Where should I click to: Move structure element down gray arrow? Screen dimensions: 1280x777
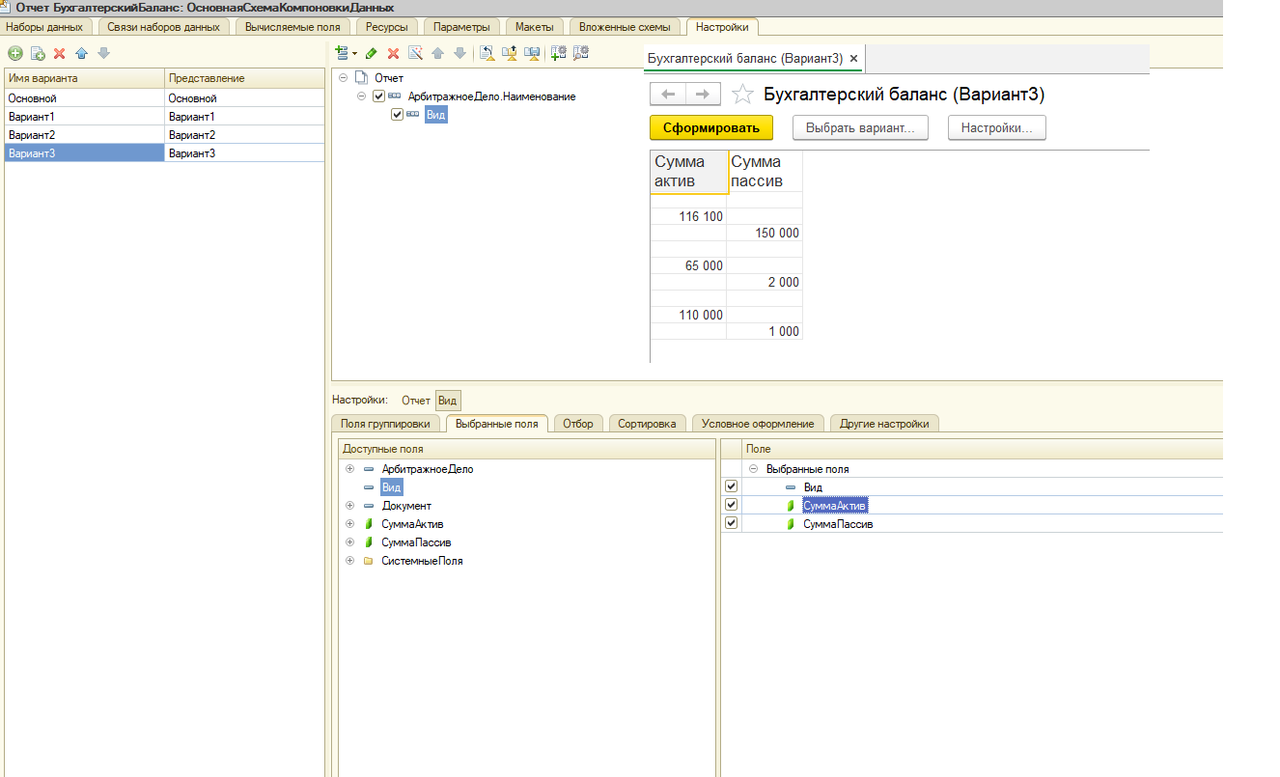pyautogui.click(x=460, y=53)
